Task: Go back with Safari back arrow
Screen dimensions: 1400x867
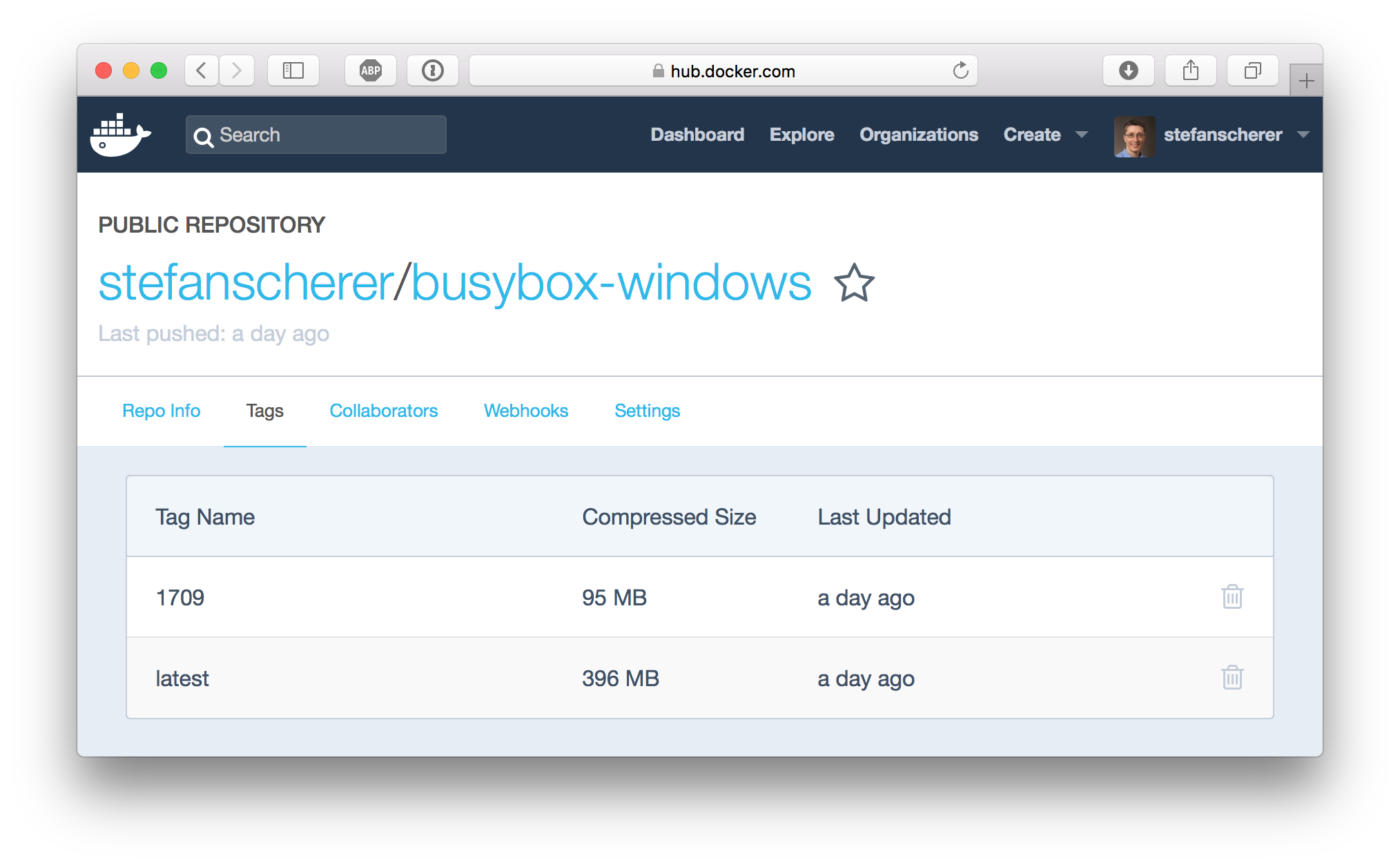Action: [x=202, y=70]
